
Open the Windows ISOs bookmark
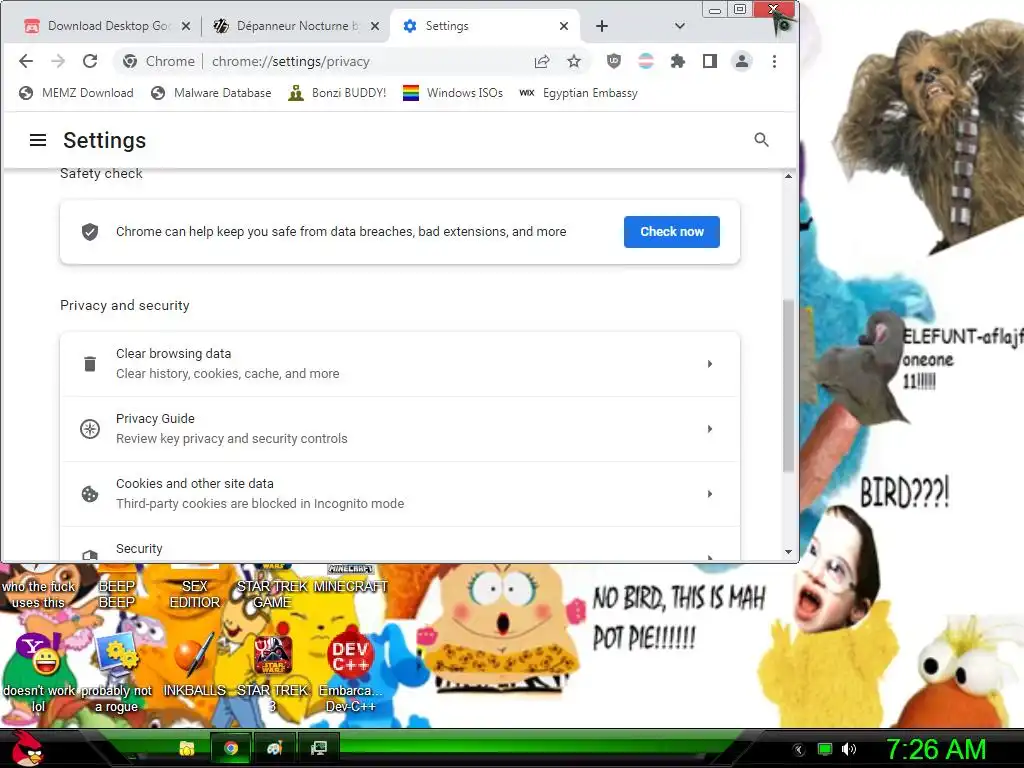tap(453, 93)
